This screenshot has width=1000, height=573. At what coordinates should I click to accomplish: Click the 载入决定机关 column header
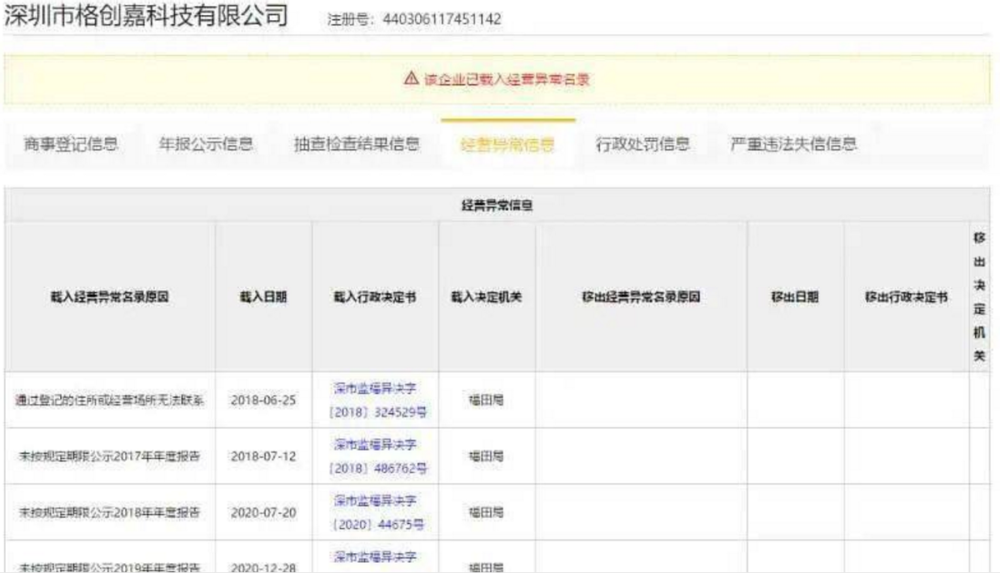pos(487,297)
